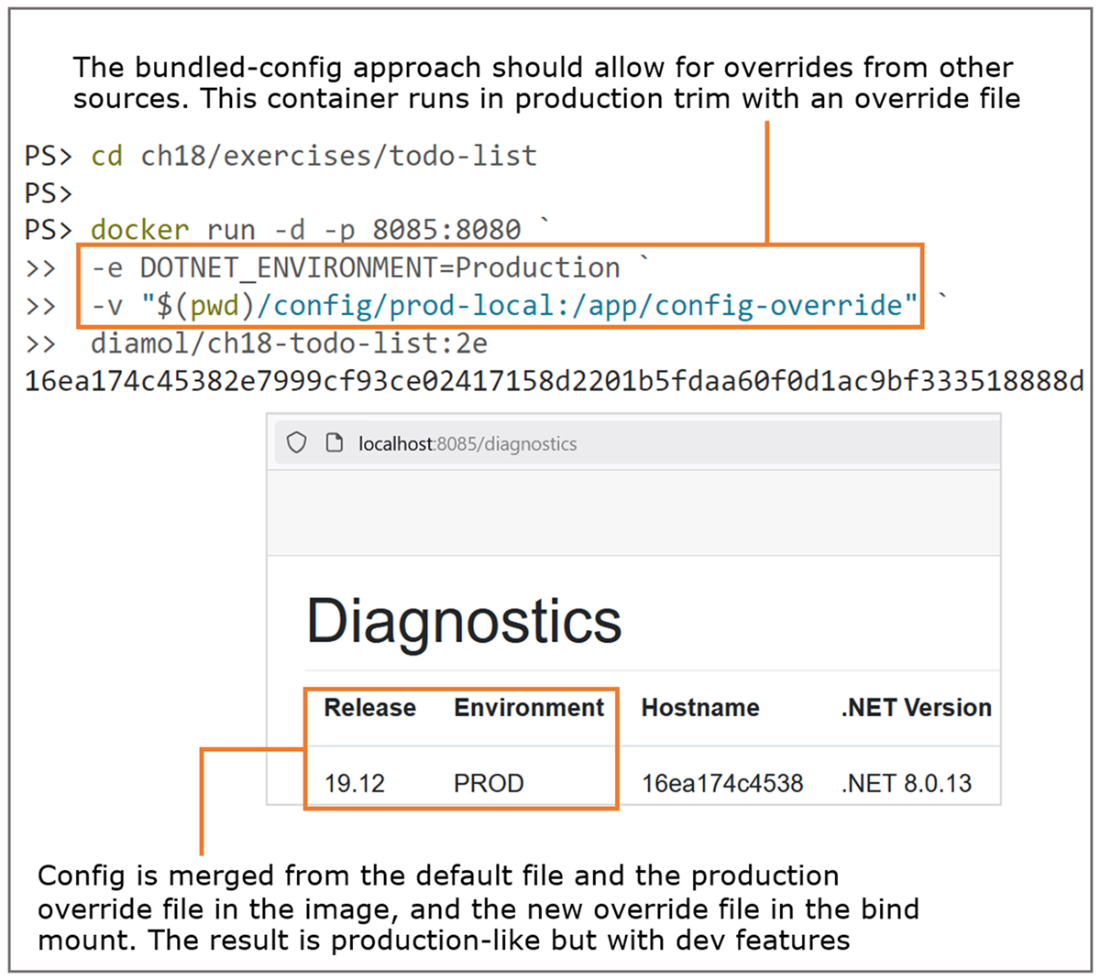This screenshot has height=979, width=1100.
Task: Click the Diagnostics page heading
Action: 464,621
